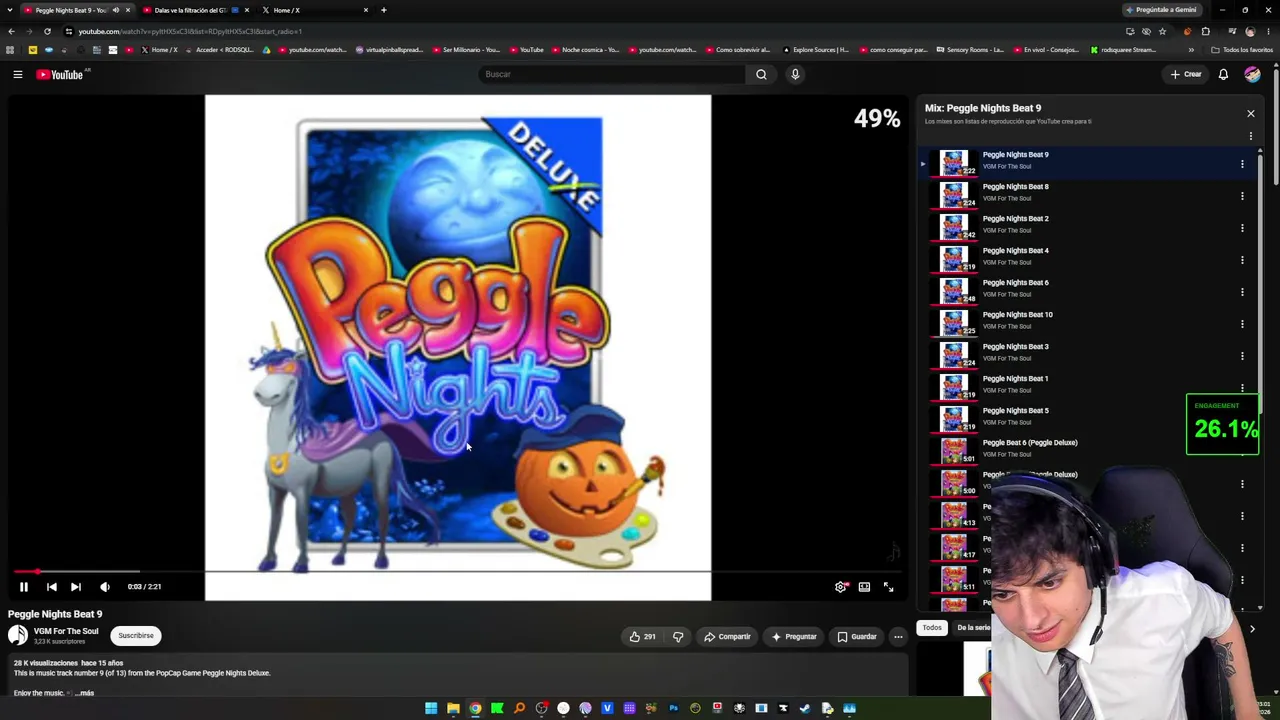This screenshot has width=1280, height=720.
Task: Open options for Peggle Nights Beat 3
Action: click(x=1242, y=356)
